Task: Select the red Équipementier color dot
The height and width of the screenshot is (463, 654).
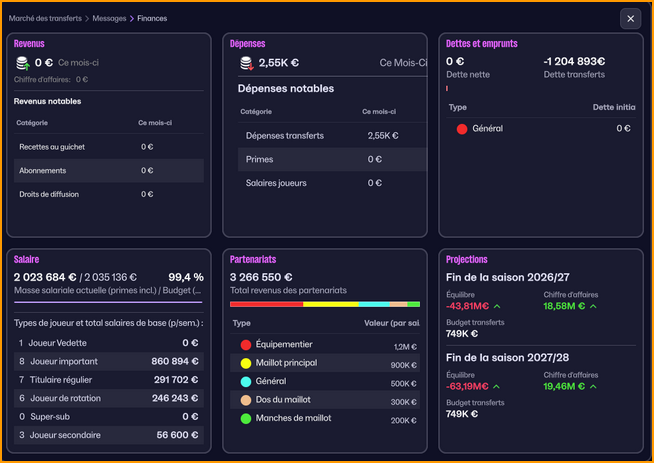Action: pyautogui.click(x=246, y=345)
